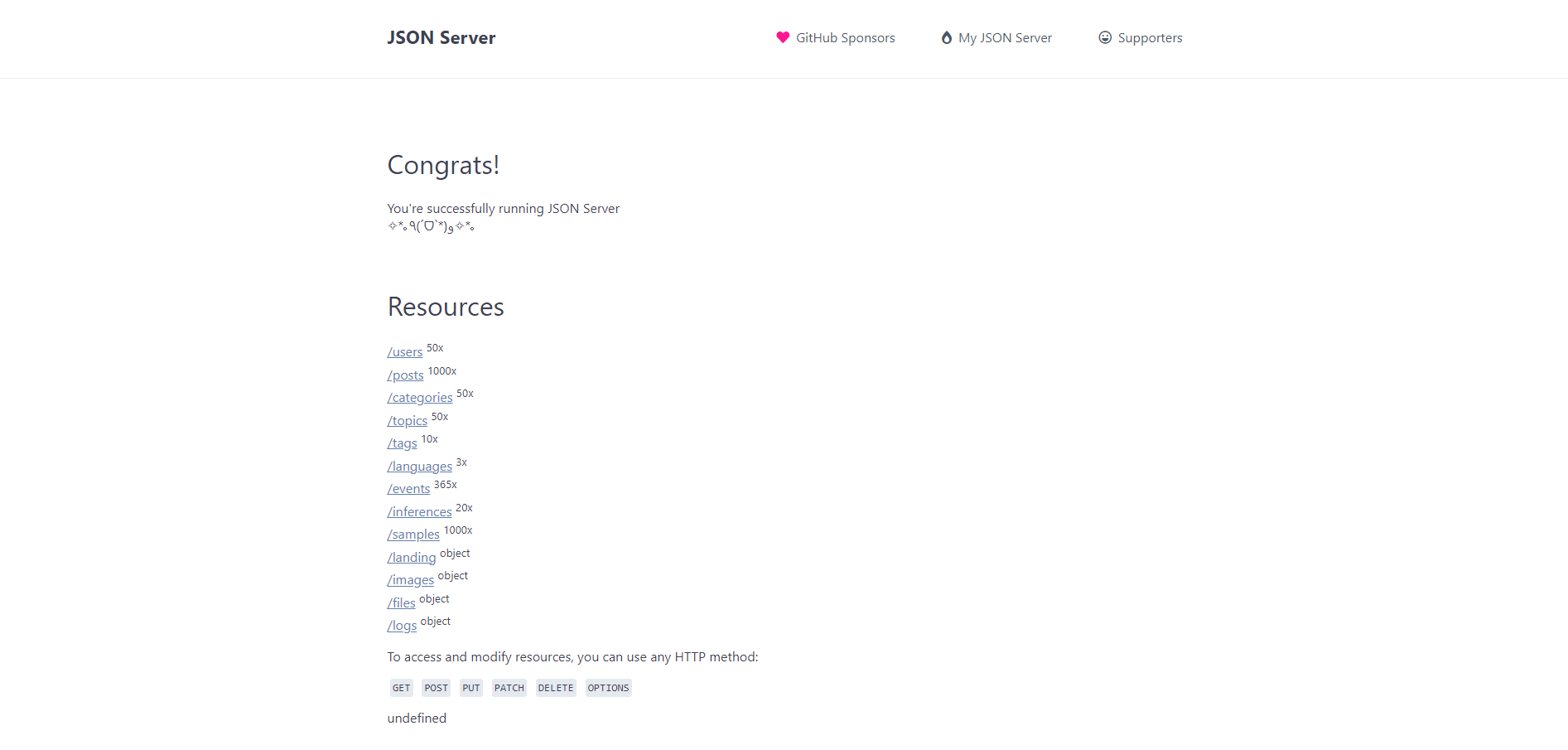Click the 20x count next to /inferences
Image resolution: width=1568 pixels, height=750 pixels.
click(465, 508)
